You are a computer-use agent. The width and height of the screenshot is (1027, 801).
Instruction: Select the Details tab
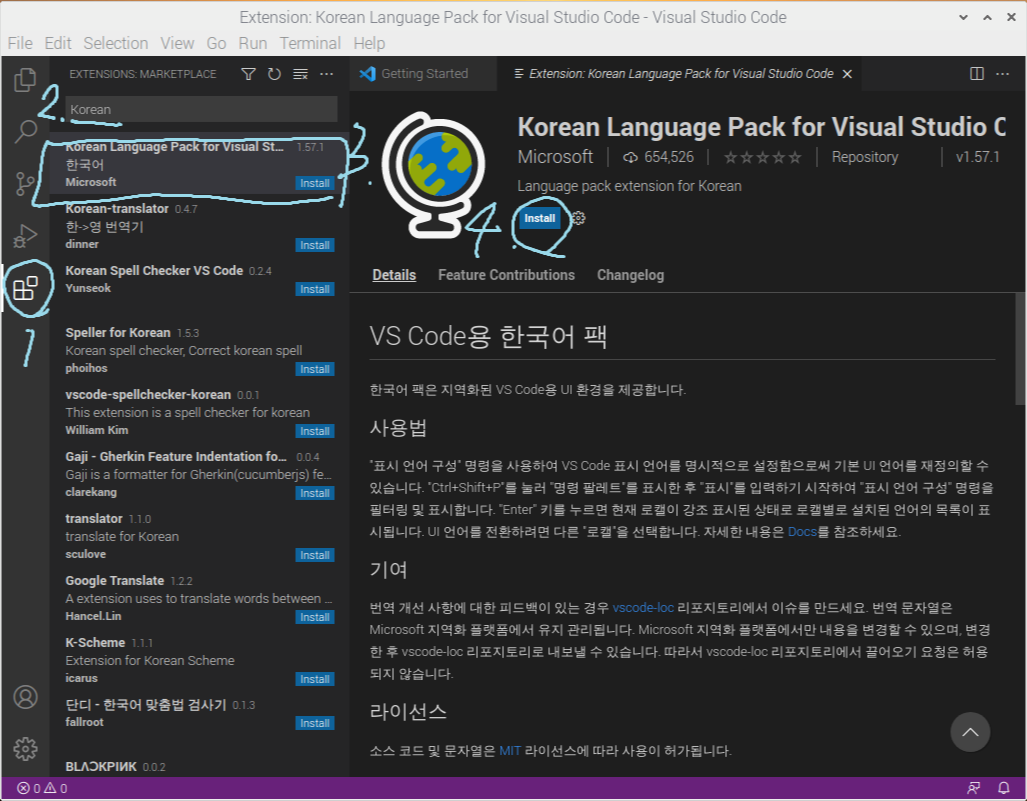pos(394,275)
